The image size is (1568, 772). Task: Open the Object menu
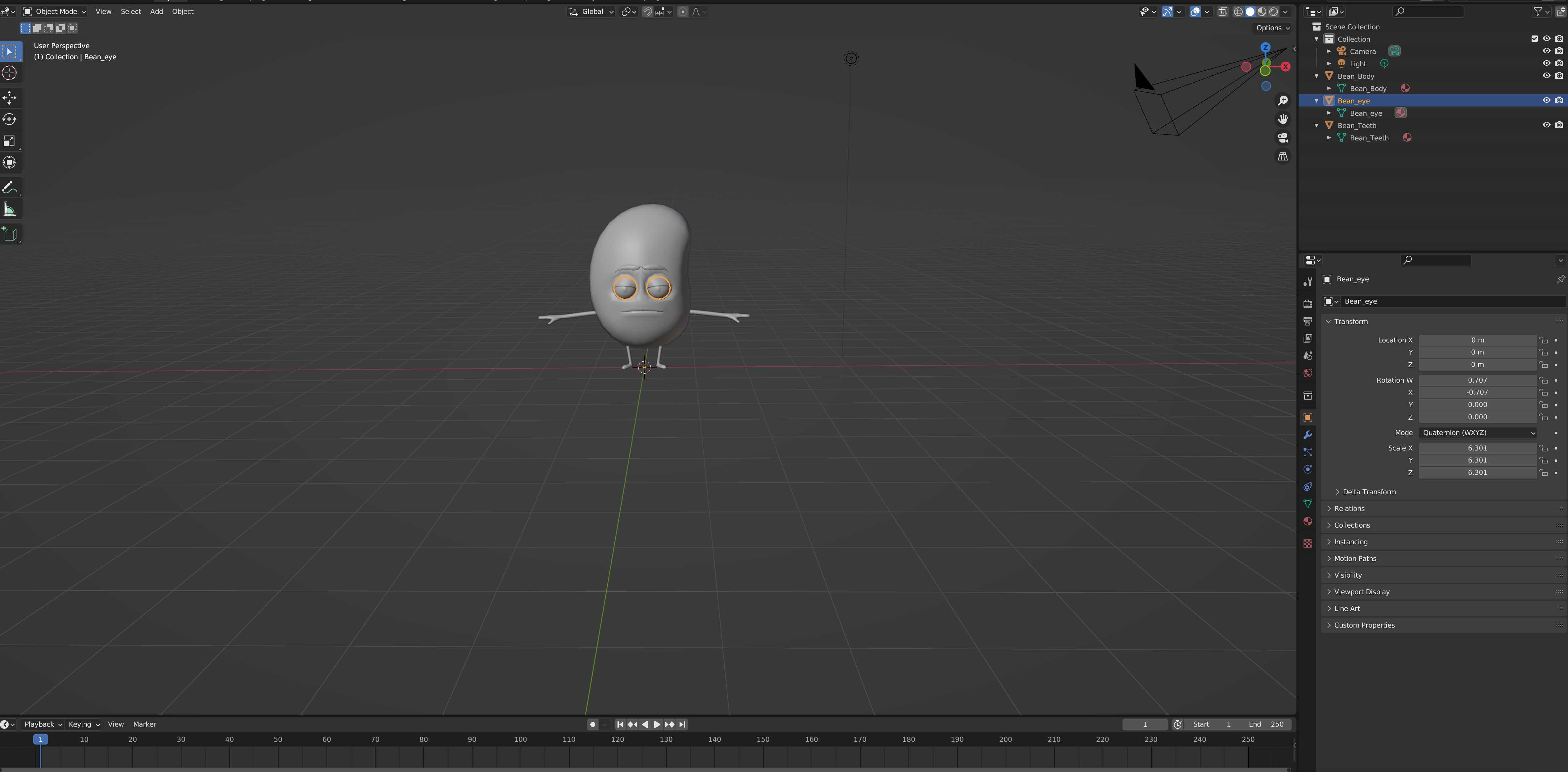pyautogui.click(x=183, y=11)
